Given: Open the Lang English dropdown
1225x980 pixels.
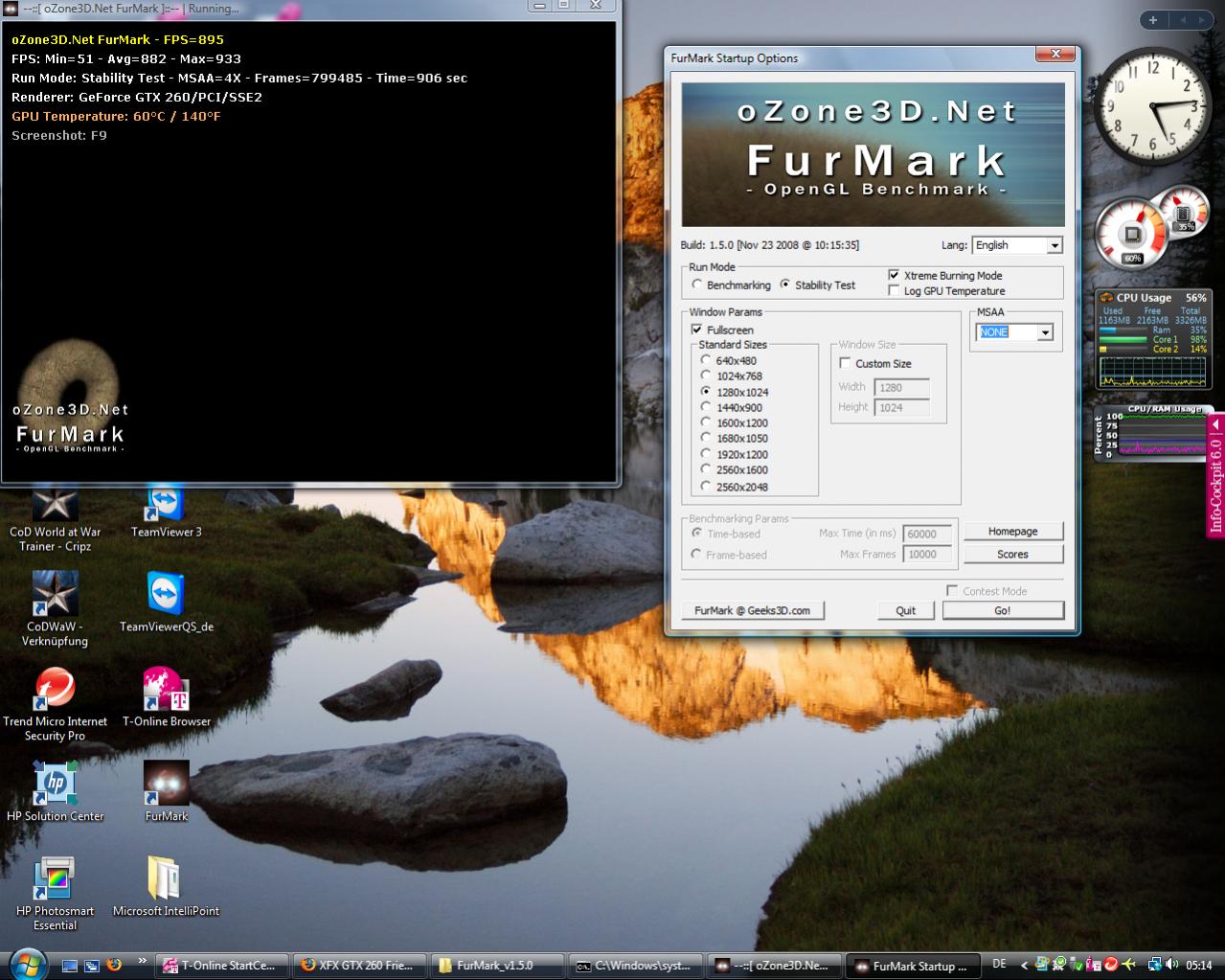Looking at the screenshot, I should [1017, 245].
